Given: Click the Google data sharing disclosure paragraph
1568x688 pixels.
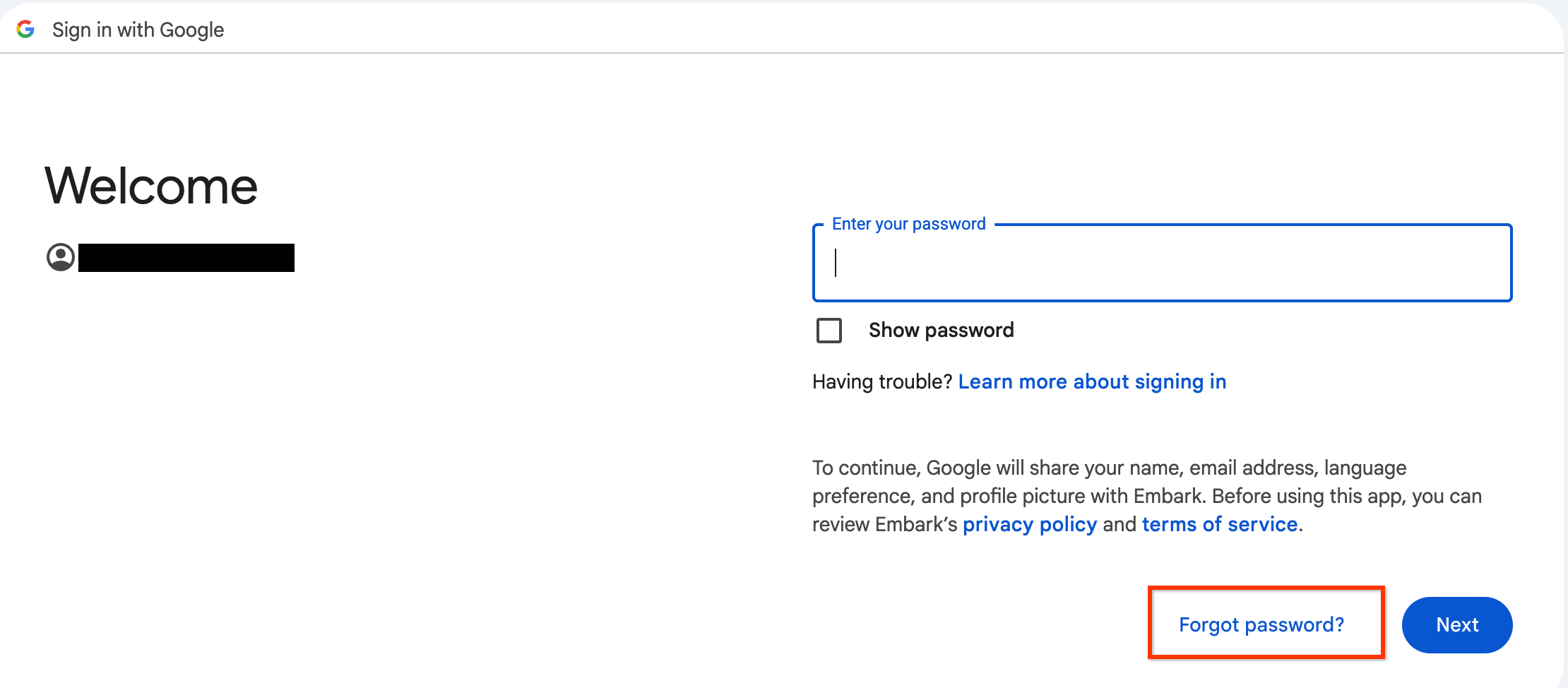Looking at the screenshot, I should 1147,496.
